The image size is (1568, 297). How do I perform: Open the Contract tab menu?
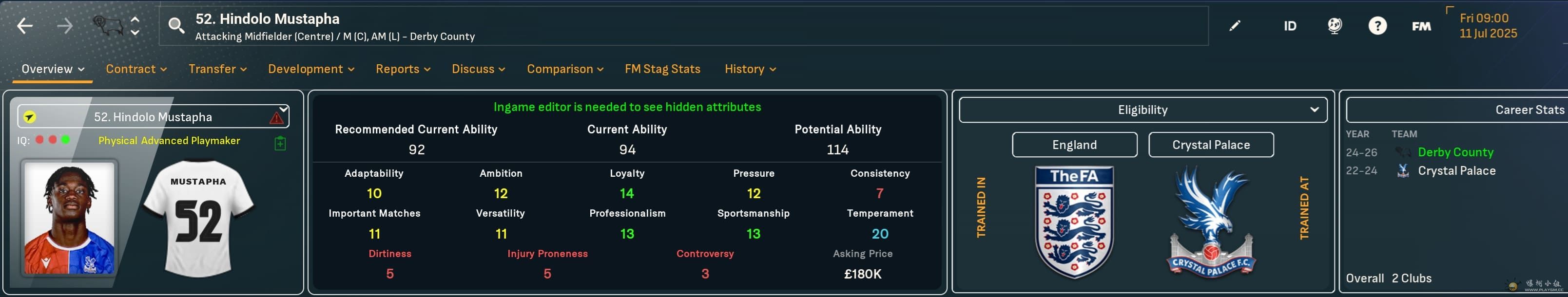pos(136,69)
